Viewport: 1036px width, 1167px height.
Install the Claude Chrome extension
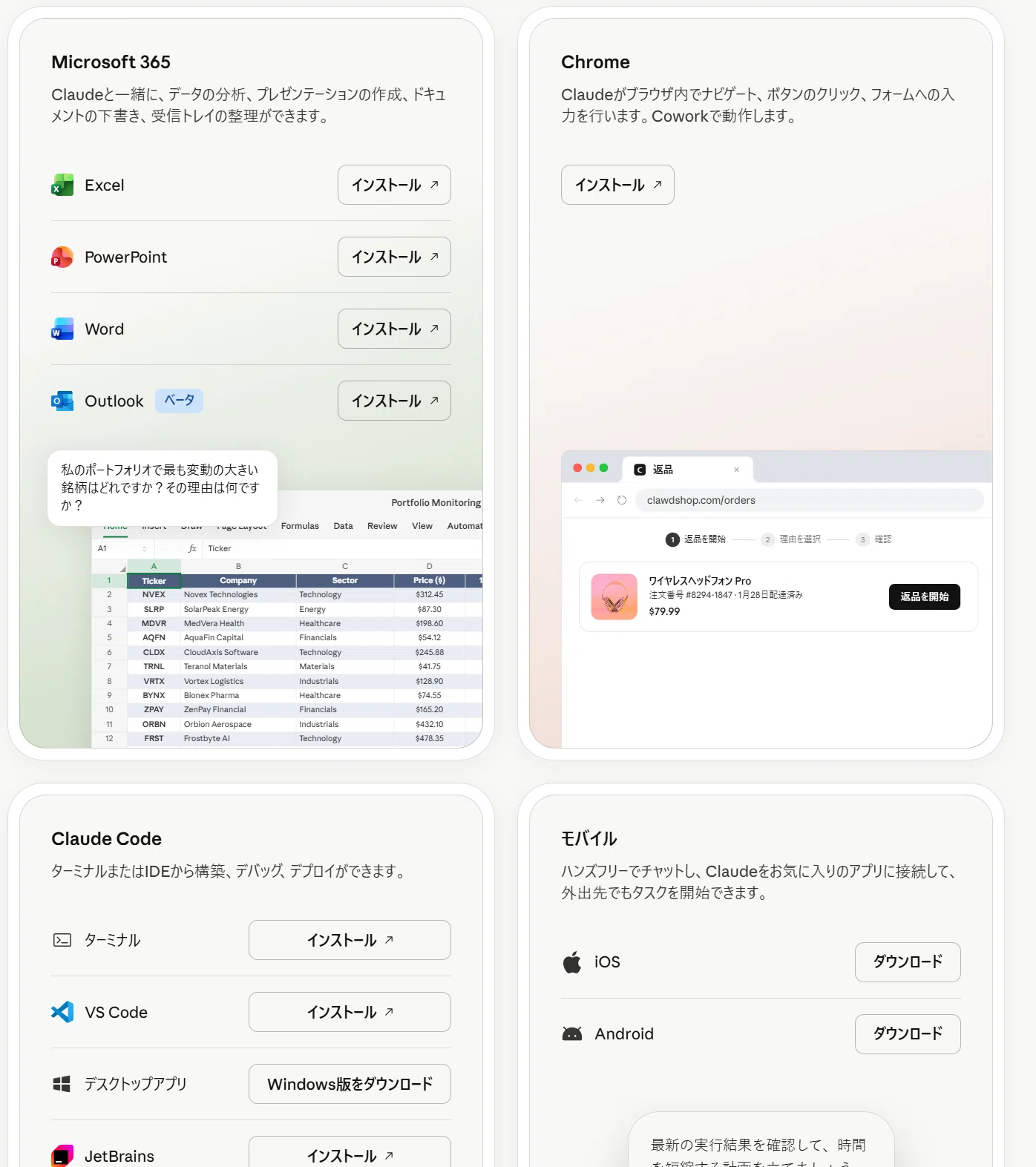pos(617,185)
